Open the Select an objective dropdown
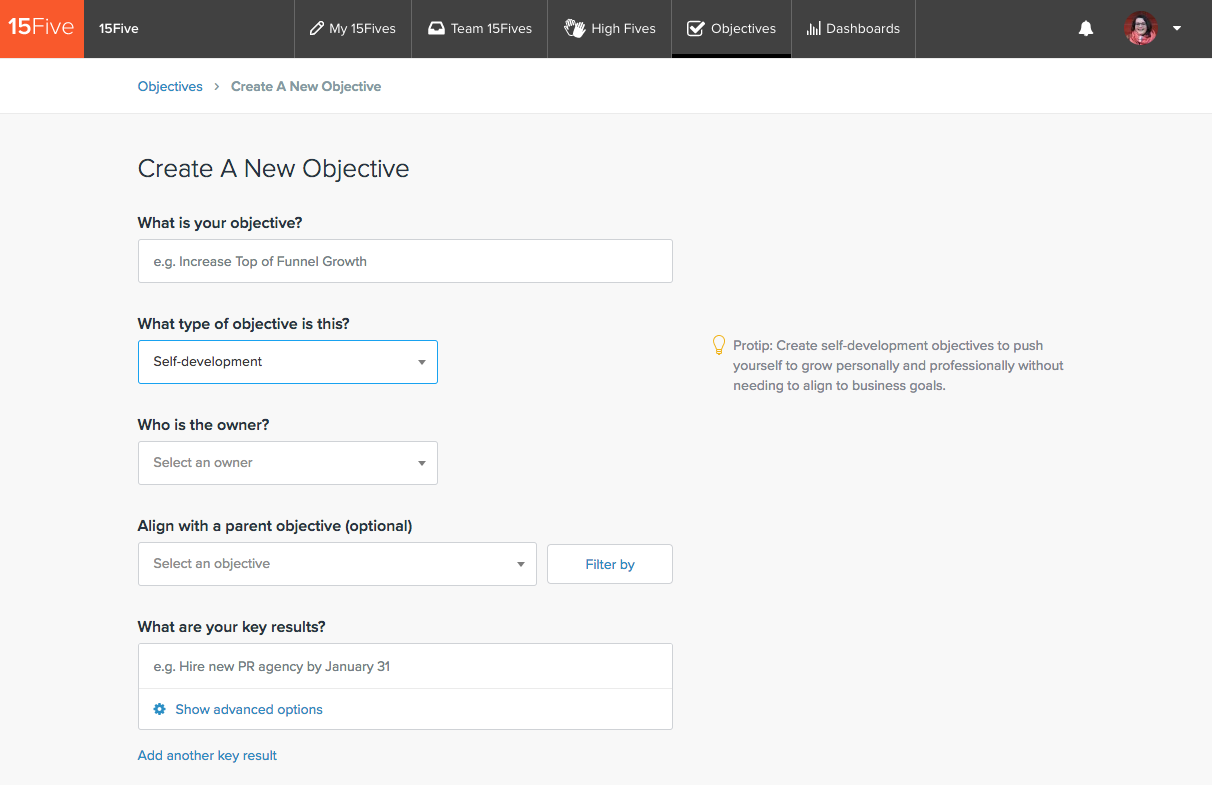Image resolution: width=1212 pixels, height=785 pixels. coord(337,564)
